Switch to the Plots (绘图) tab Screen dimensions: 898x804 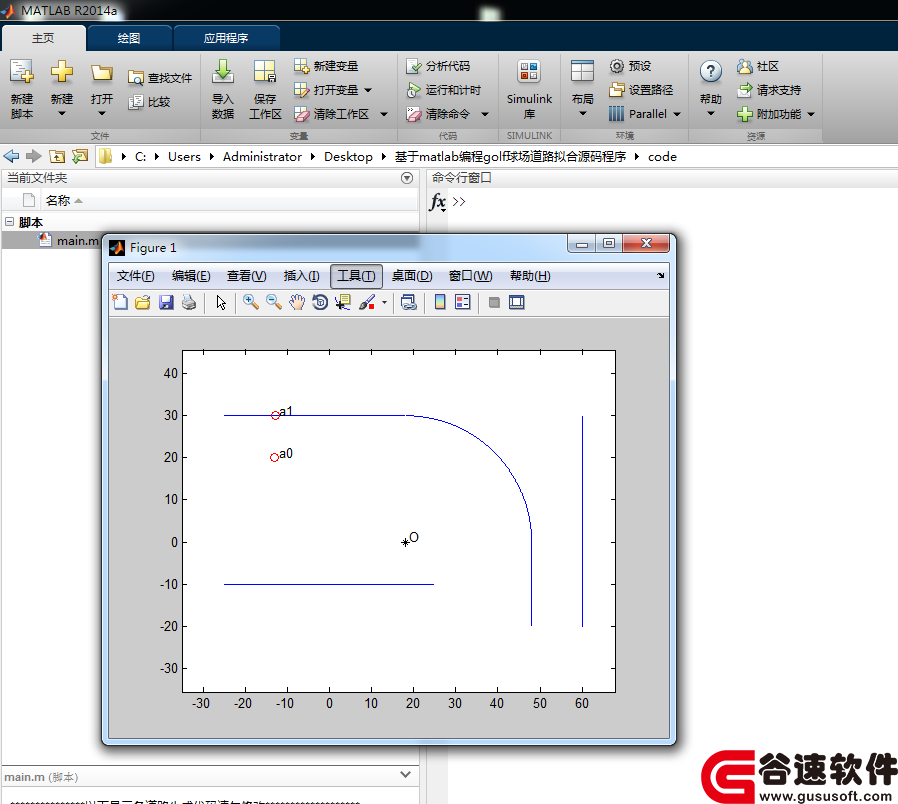129,38
